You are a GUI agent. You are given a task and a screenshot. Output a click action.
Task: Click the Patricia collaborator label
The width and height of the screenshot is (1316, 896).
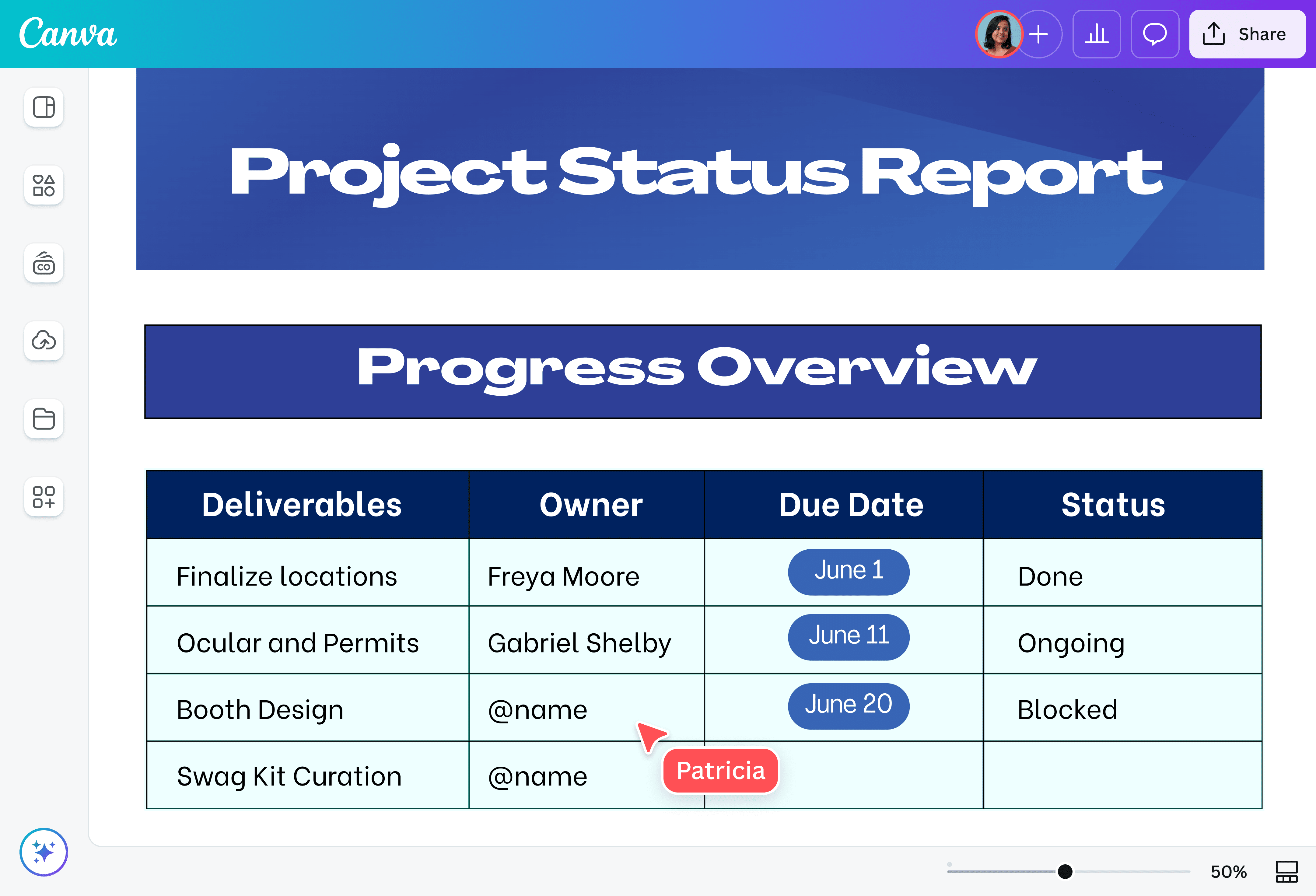(x=720, y=770)
